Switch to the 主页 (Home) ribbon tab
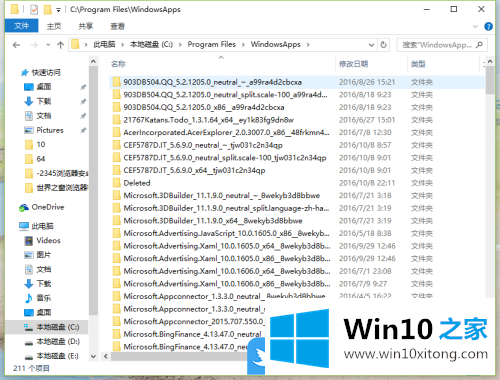Screen dimensions: 500x380 54,26
